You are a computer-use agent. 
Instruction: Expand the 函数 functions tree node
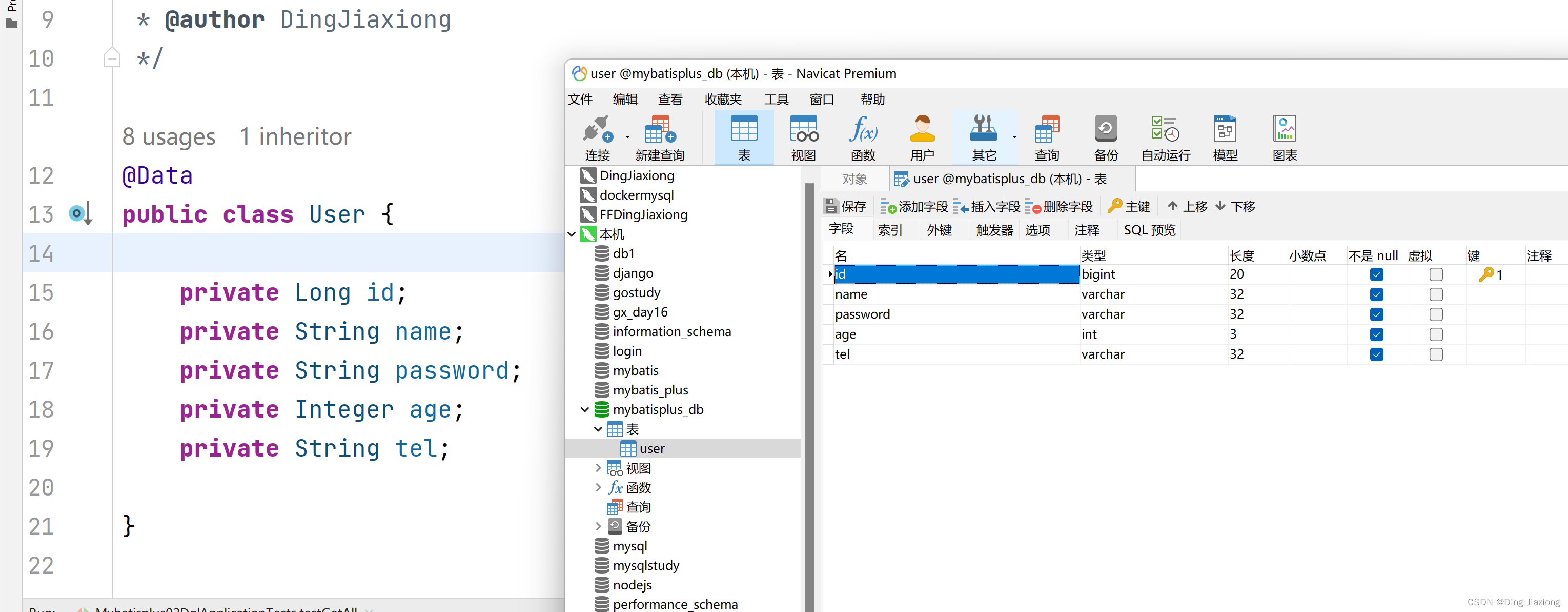tap(598, 488)
